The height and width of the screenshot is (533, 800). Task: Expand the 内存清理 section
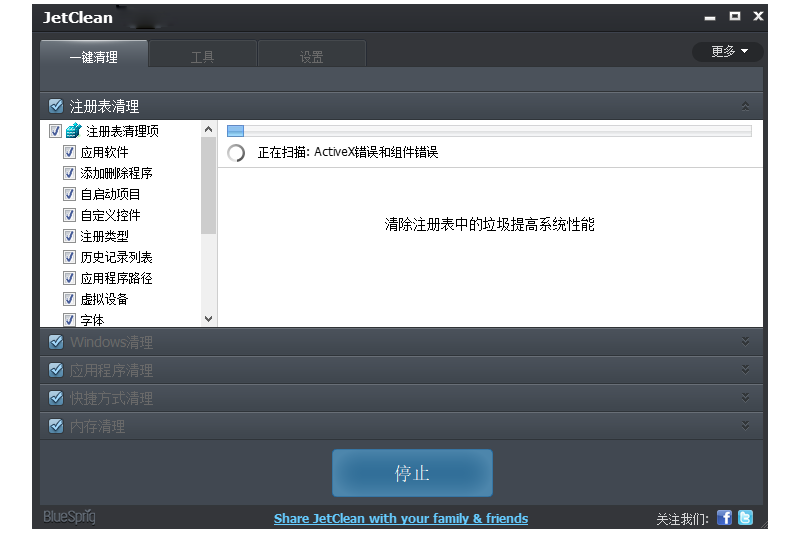(745, 425)
